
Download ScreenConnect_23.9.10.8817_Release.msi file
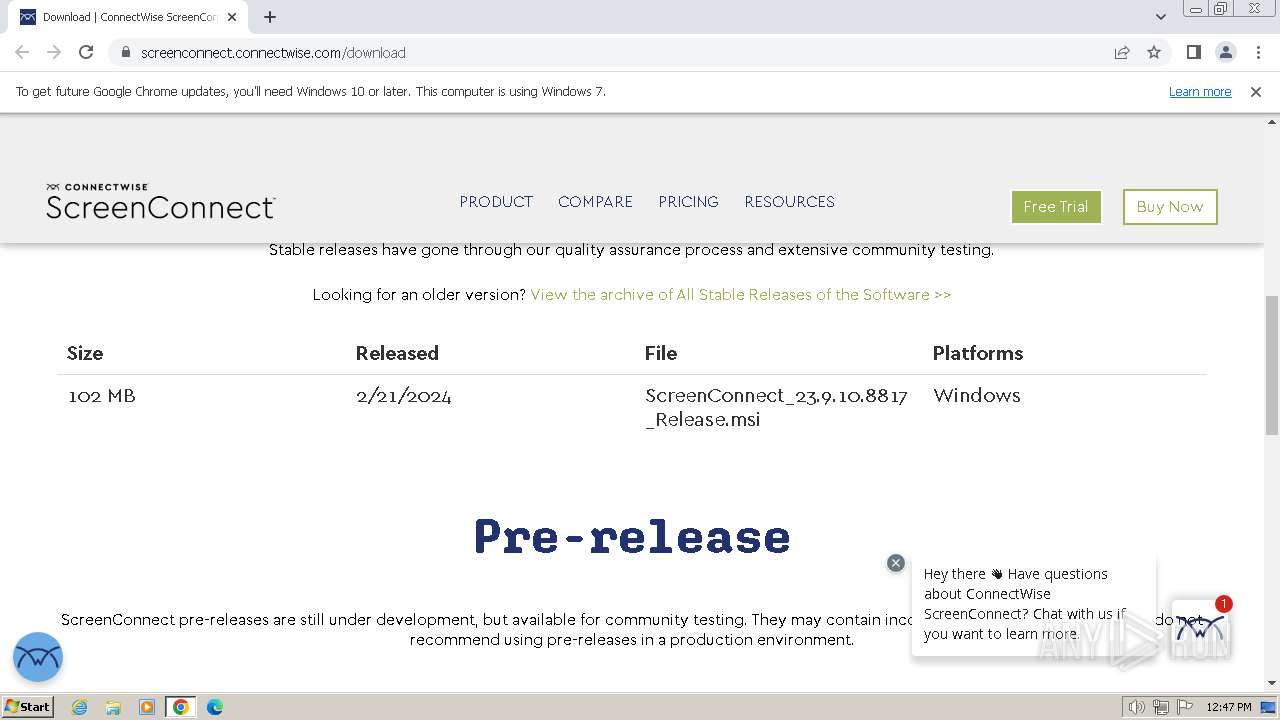(x=776, y=407)
